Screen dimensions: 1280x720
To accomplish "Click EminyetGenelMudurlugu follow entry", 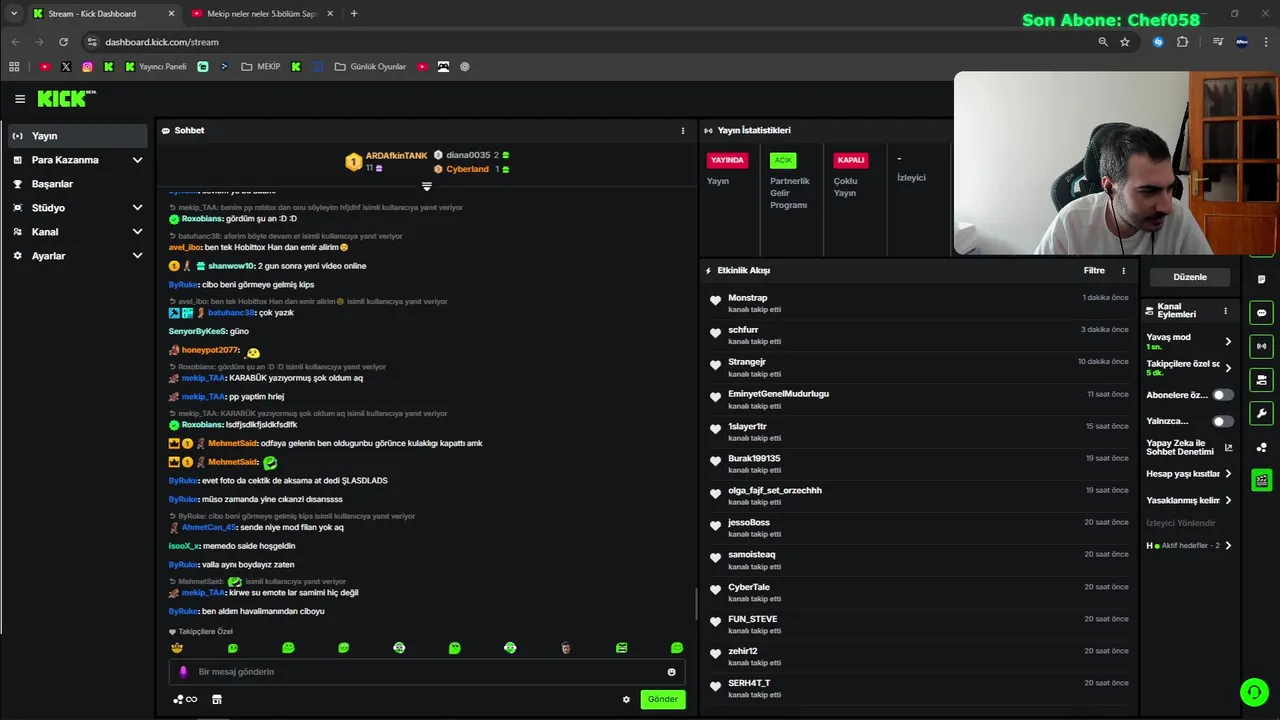I will [x=918, y=399].
